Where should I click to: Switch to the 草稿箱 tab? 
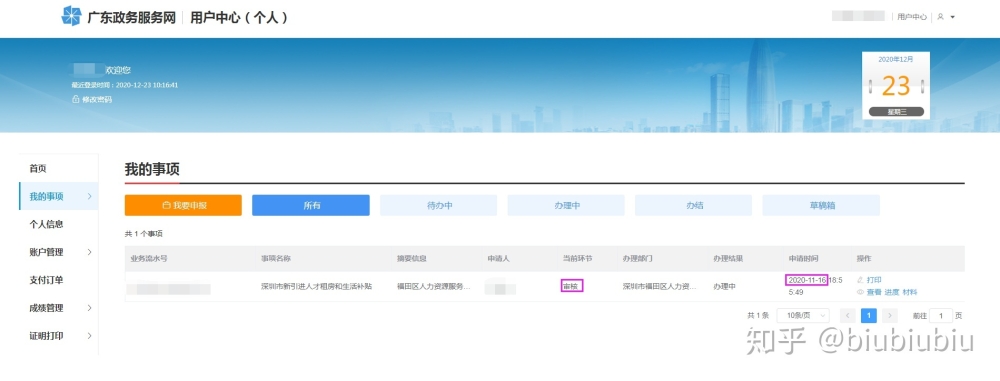coord(821,205)
